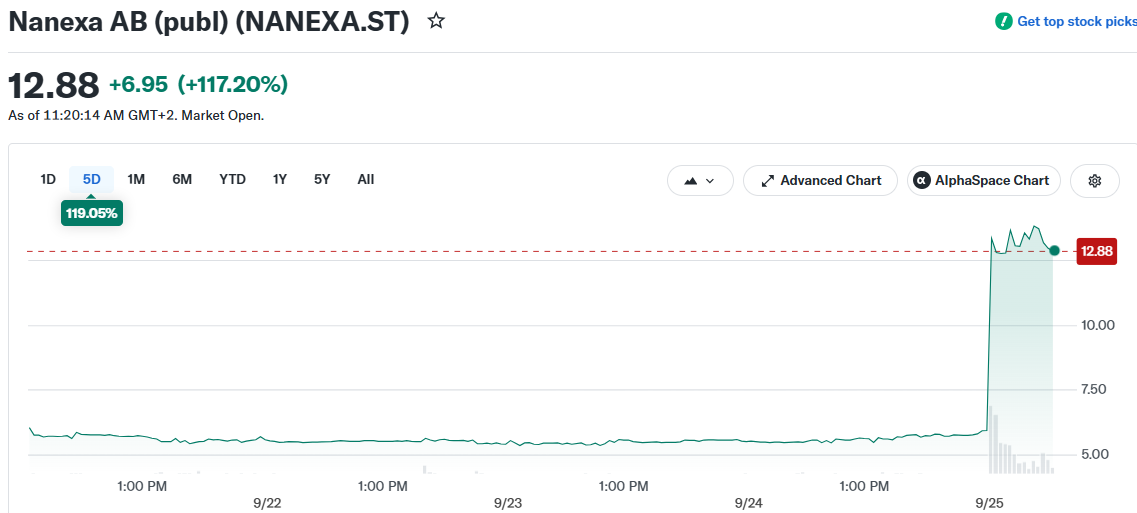Click the +6.95 price change value
This screenshot has height=513, width=1137.
click(x=138, y=85)
